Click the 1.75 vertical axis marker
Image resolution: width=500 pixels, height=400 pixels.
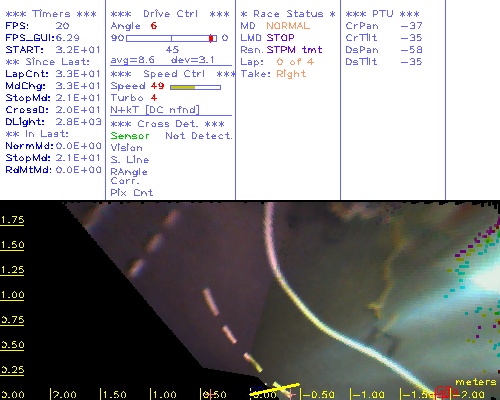coord(12,220)
